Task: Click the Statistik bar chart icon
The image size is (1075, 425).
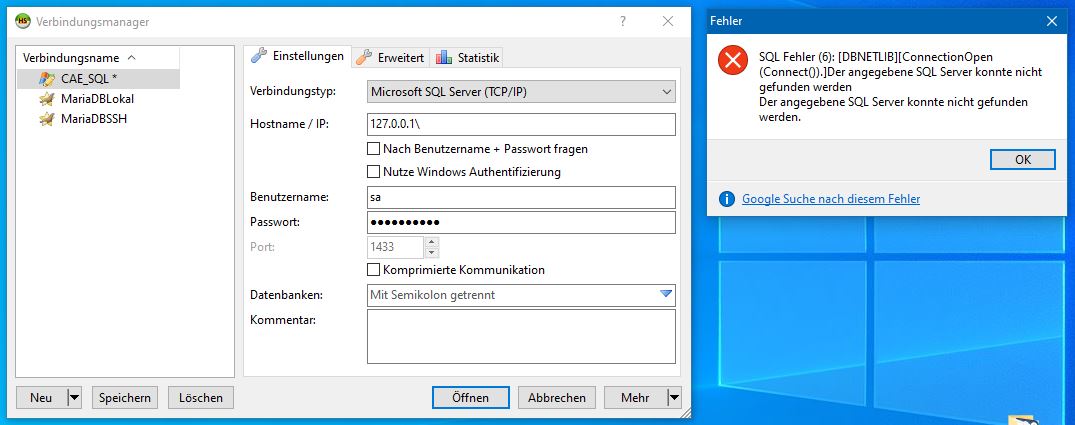Action: pos(444,58)
